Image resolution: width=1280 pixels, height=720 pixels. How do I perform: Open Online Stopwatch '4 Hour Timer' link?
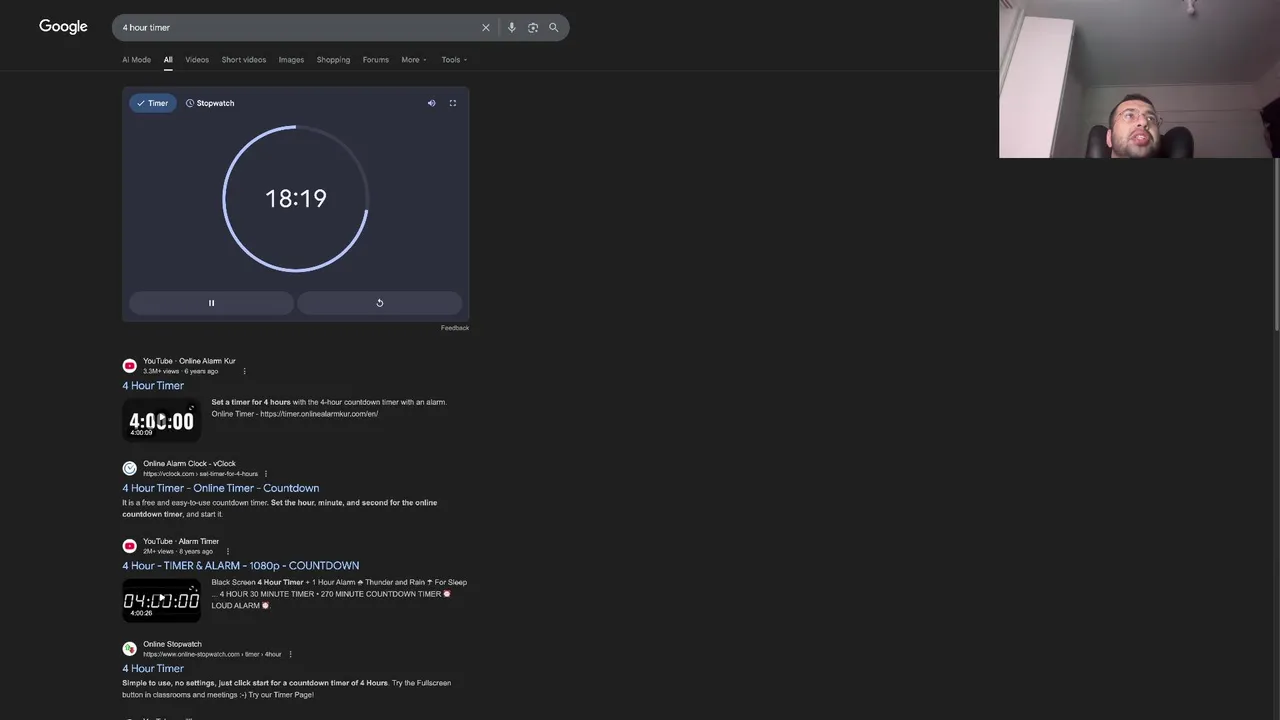153,669
